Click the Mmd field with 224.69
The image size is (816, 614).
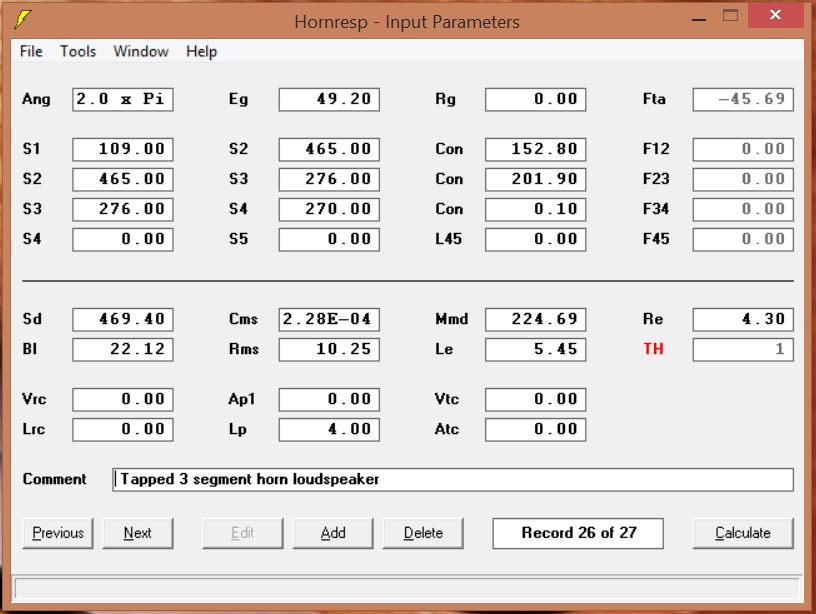(536, 319)
